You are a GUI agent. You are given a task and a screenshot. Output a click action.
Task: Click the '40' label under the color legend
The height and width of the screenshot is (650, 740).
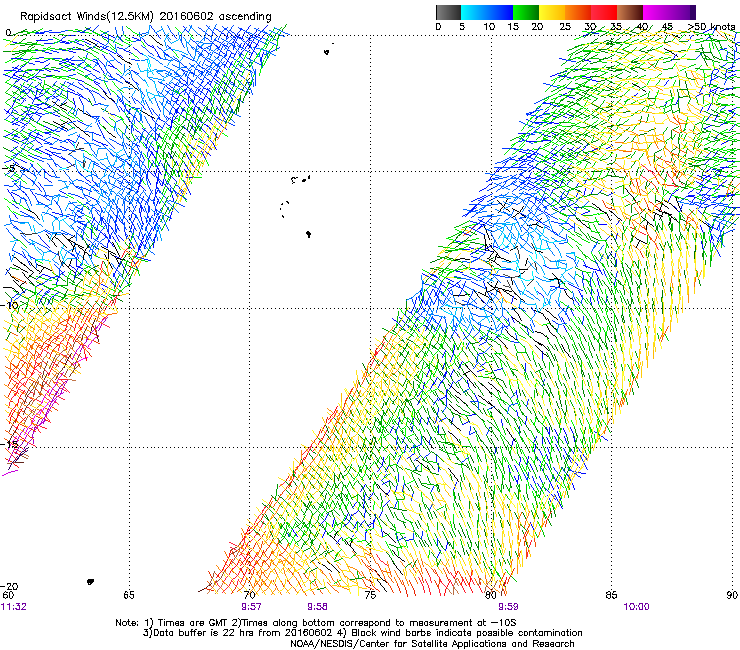[x=642, y=27]
